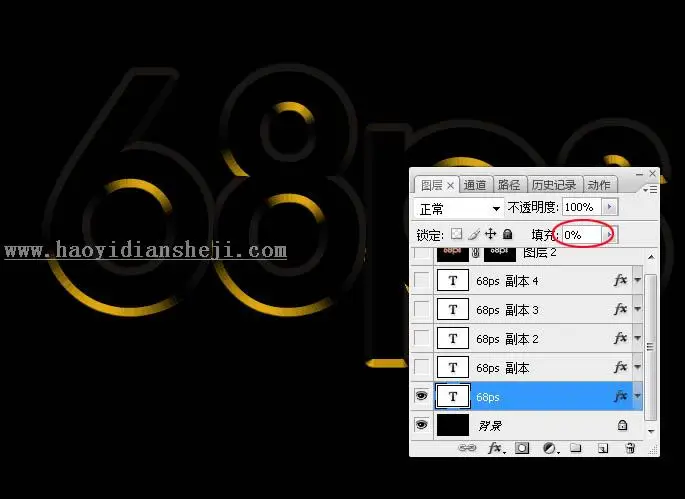Click the fx icon on 68ps 副本 3 layer

point(620,309)
